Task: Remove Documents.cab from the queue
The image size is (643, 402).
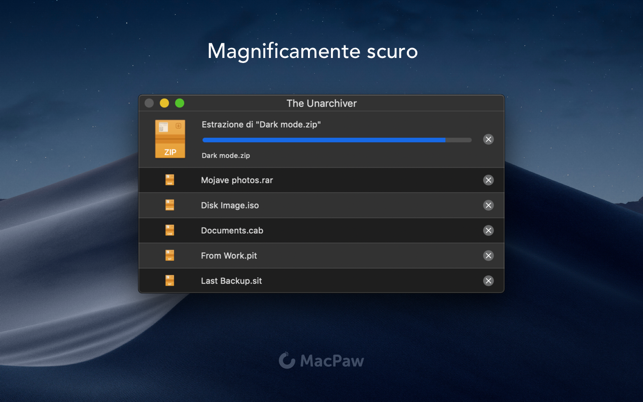Action: point(488,231)
